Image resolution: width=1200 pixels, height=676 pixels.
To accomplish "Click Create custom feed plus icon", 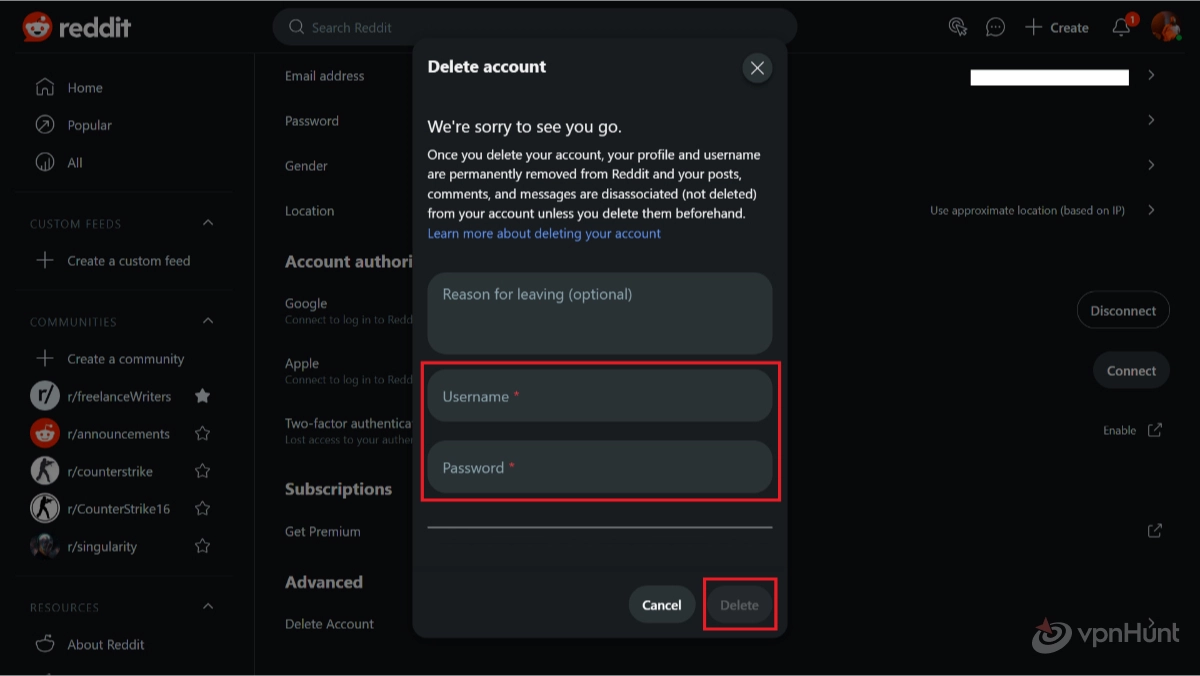I will click(44, 260).
